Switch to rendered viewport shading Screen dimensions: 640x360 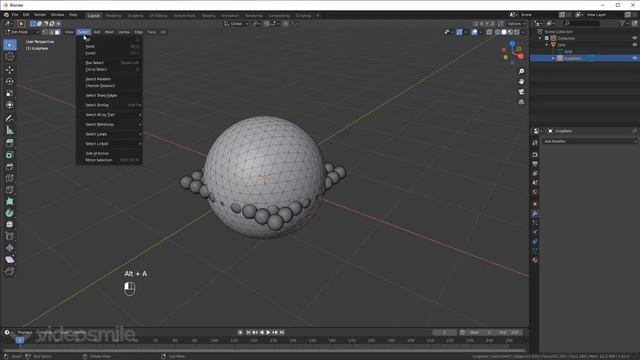coord(517,32)
